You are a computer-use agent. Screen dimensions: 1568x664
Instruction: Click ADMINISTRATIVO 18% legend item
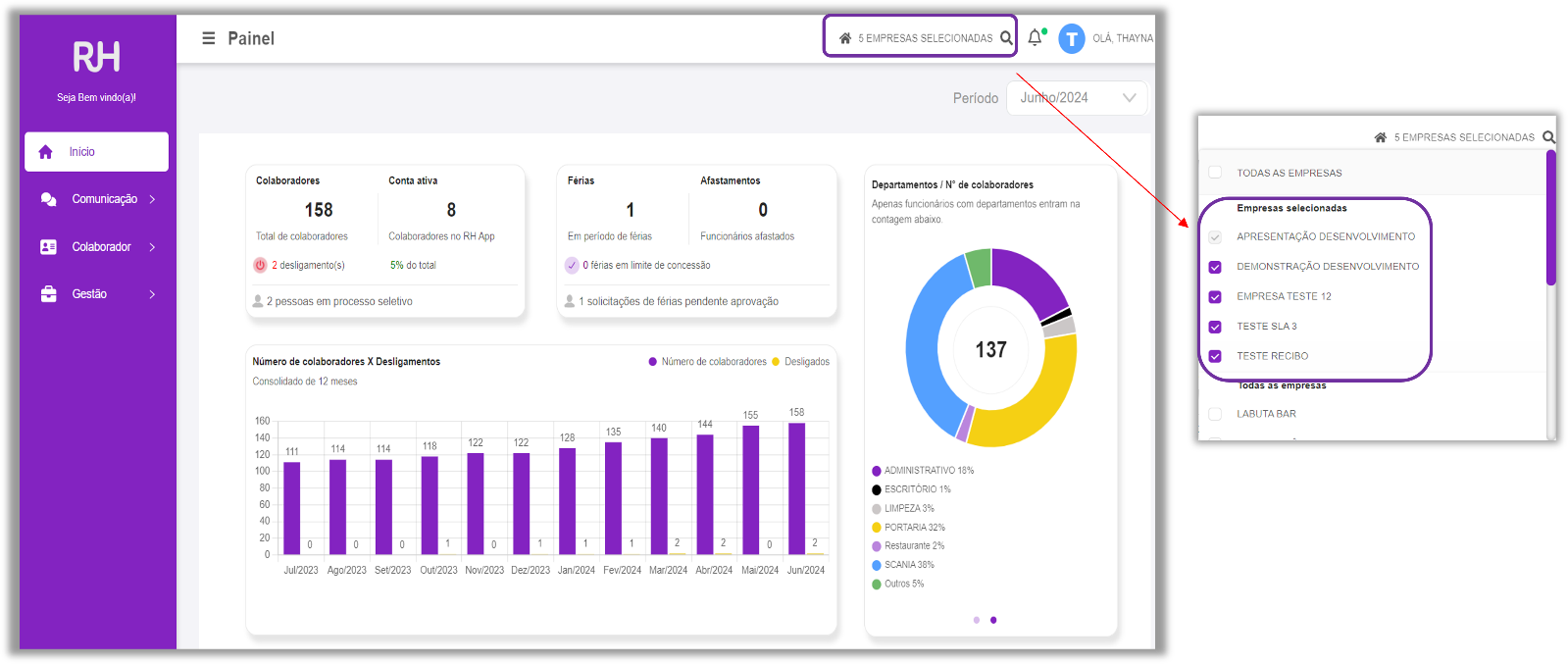coord(923,471)
